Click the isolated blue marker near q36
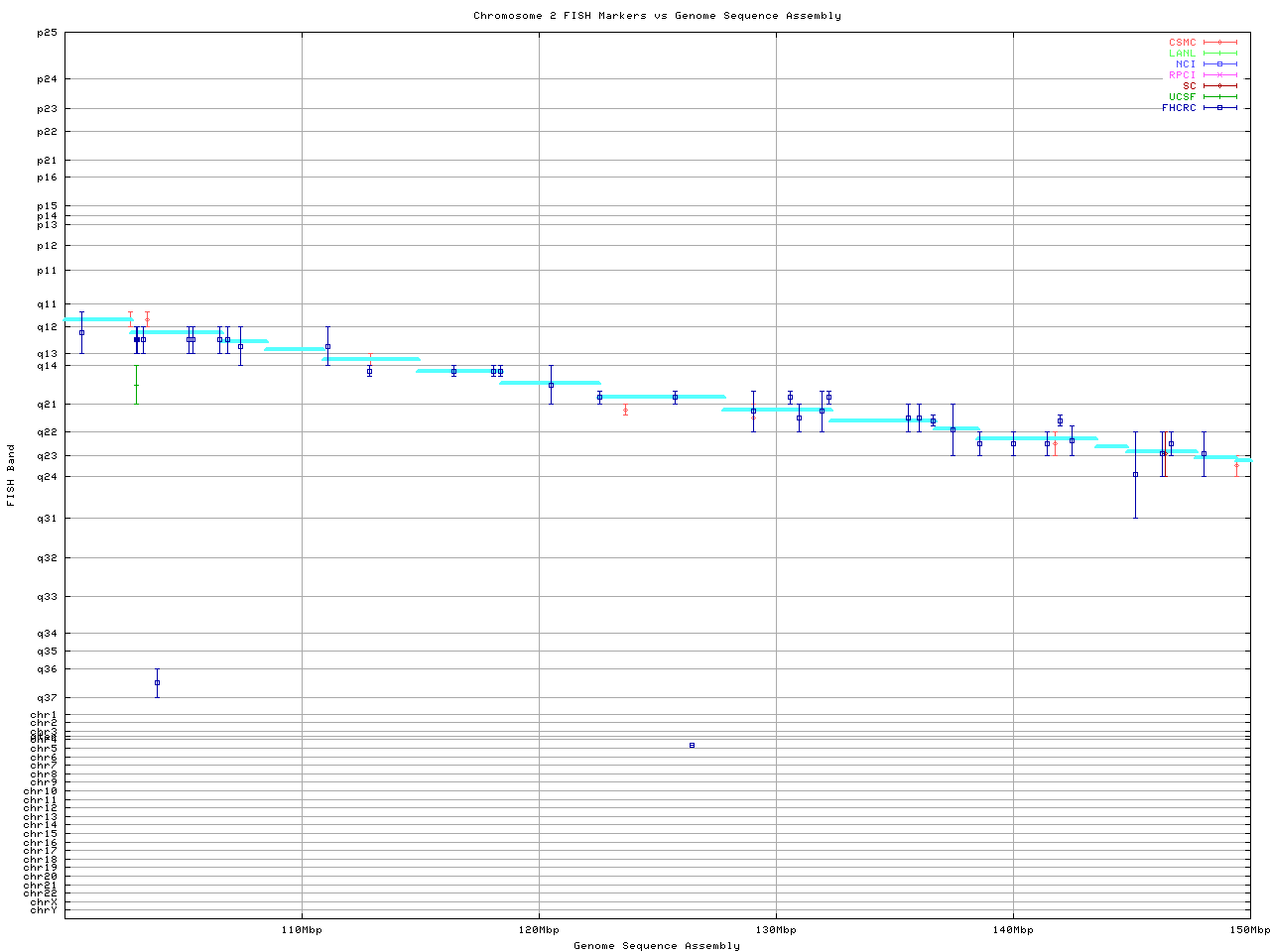This screenshot has width=1270, height=952. 157,682
